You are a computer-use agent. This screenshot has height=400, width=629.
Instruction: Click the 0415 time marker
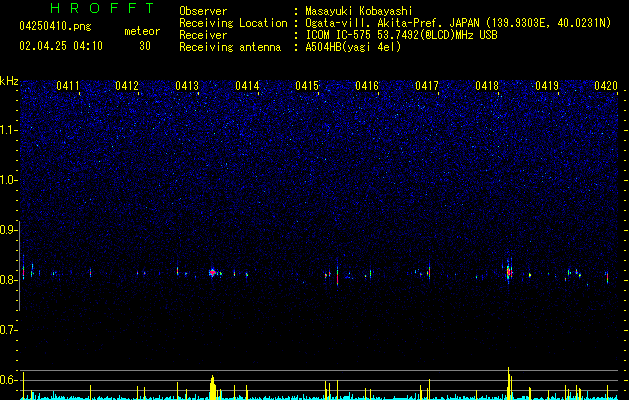click(x=307, y=86)
